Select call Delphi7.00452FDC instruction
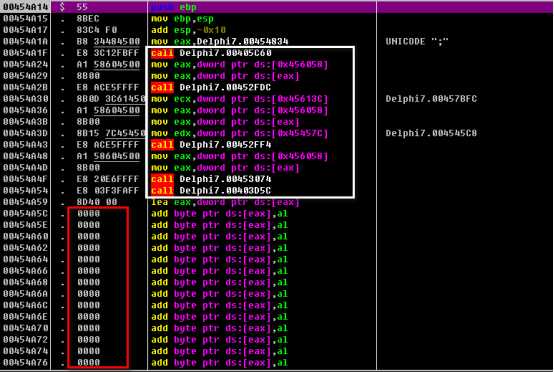The height and width of the screenshot is (372, 554). pos(211,87)
